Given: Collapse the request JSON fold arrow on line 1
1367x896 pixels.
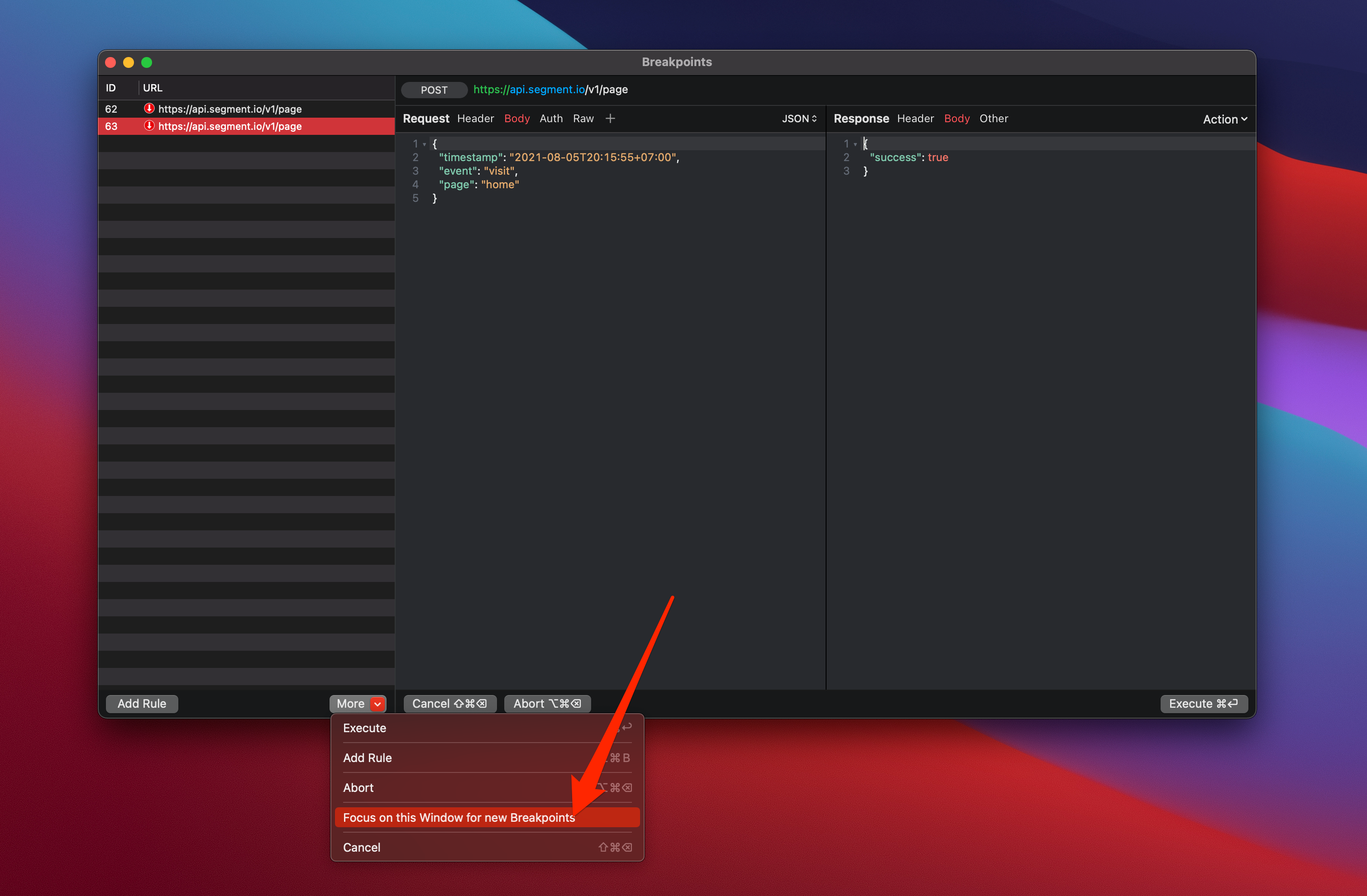Looking at the screenshot, I should pos(425,144).
